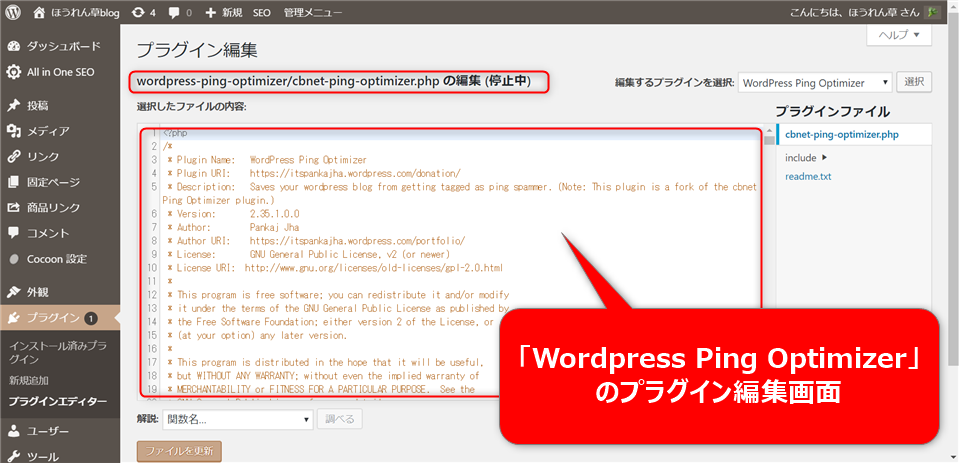This screenshot has width=959, height=463.
Task: Click the プラグイン plug icon
Action: tap(13, 317)
